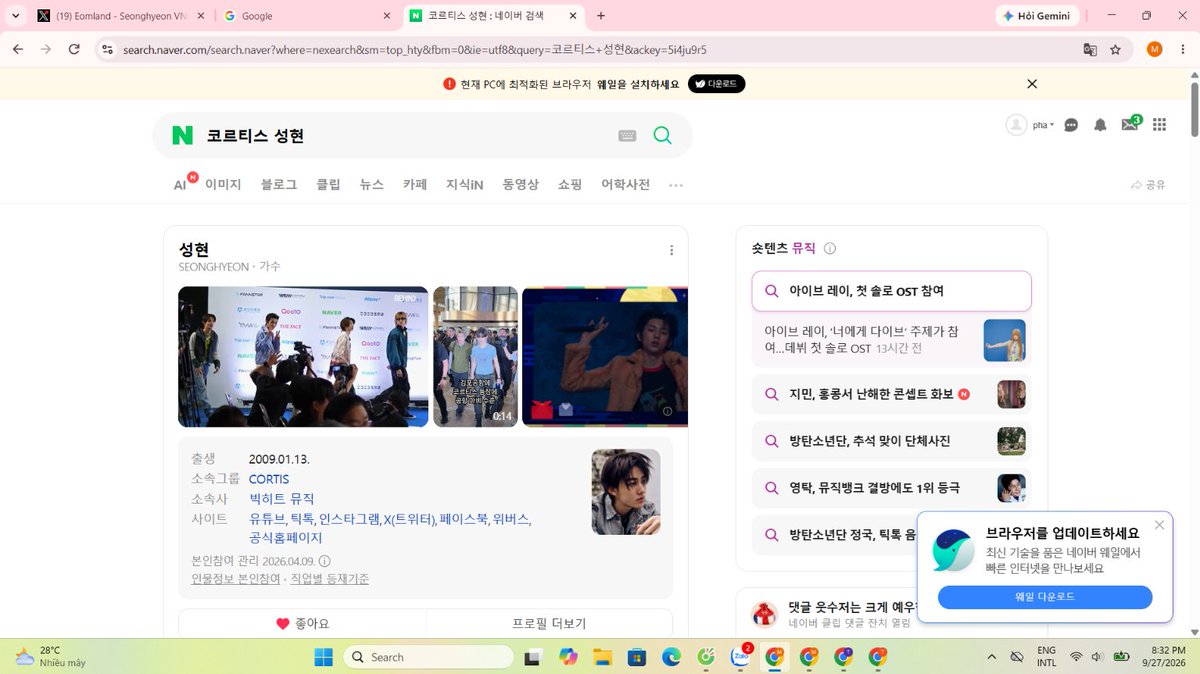Open the 공식홈페이지 link
1200x674 pixels.
pyautogui.click(x=285, y=538)
